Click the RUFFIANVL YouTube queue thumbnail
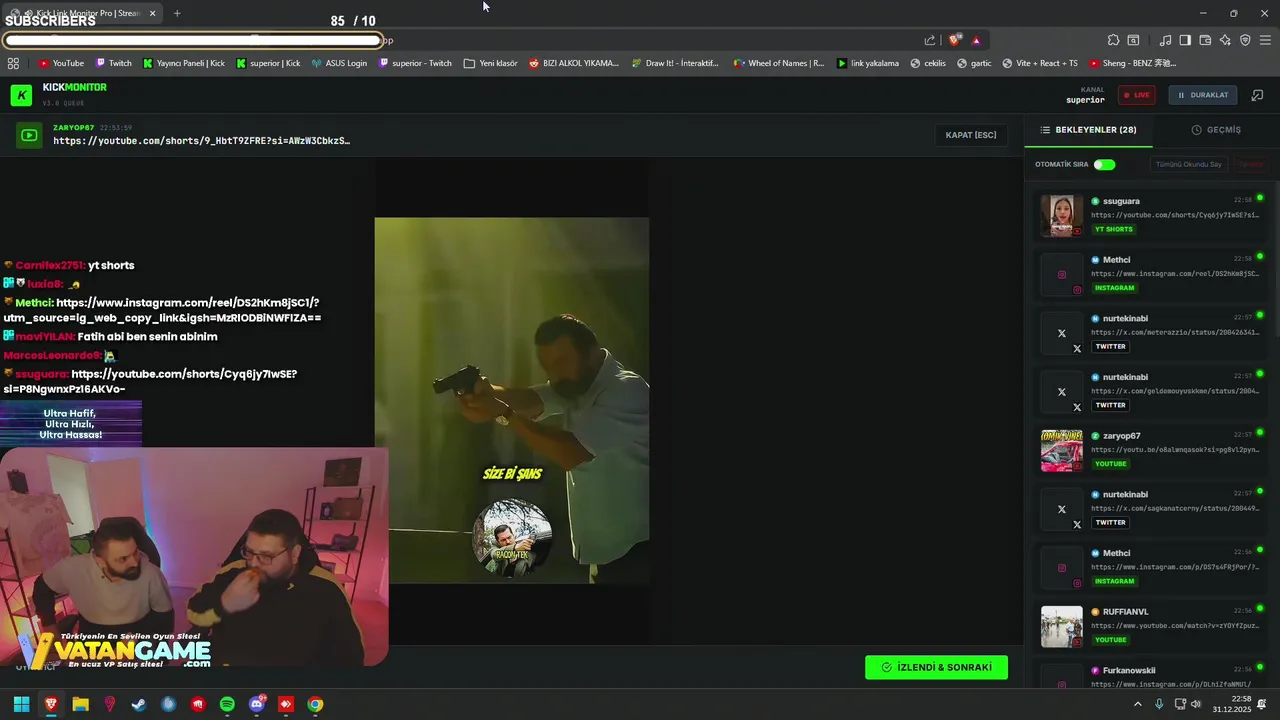This screenshot has width=1280, height=720. click(1062, 627)
